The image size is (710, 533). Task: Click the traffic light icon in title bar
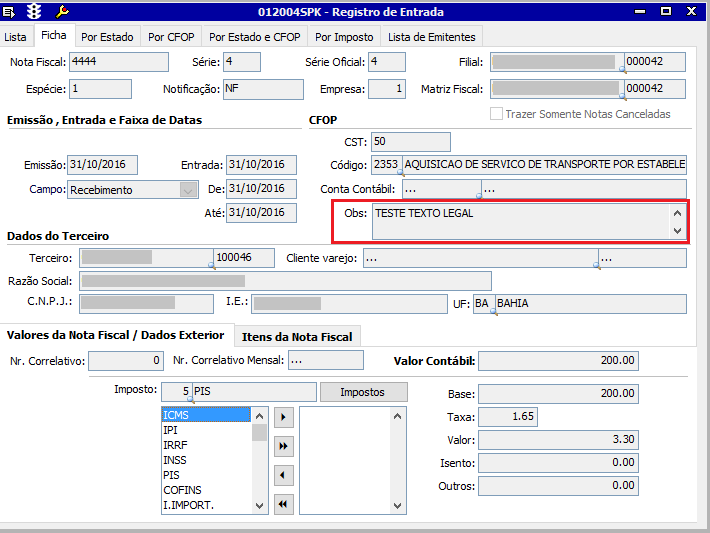[34, 11]
